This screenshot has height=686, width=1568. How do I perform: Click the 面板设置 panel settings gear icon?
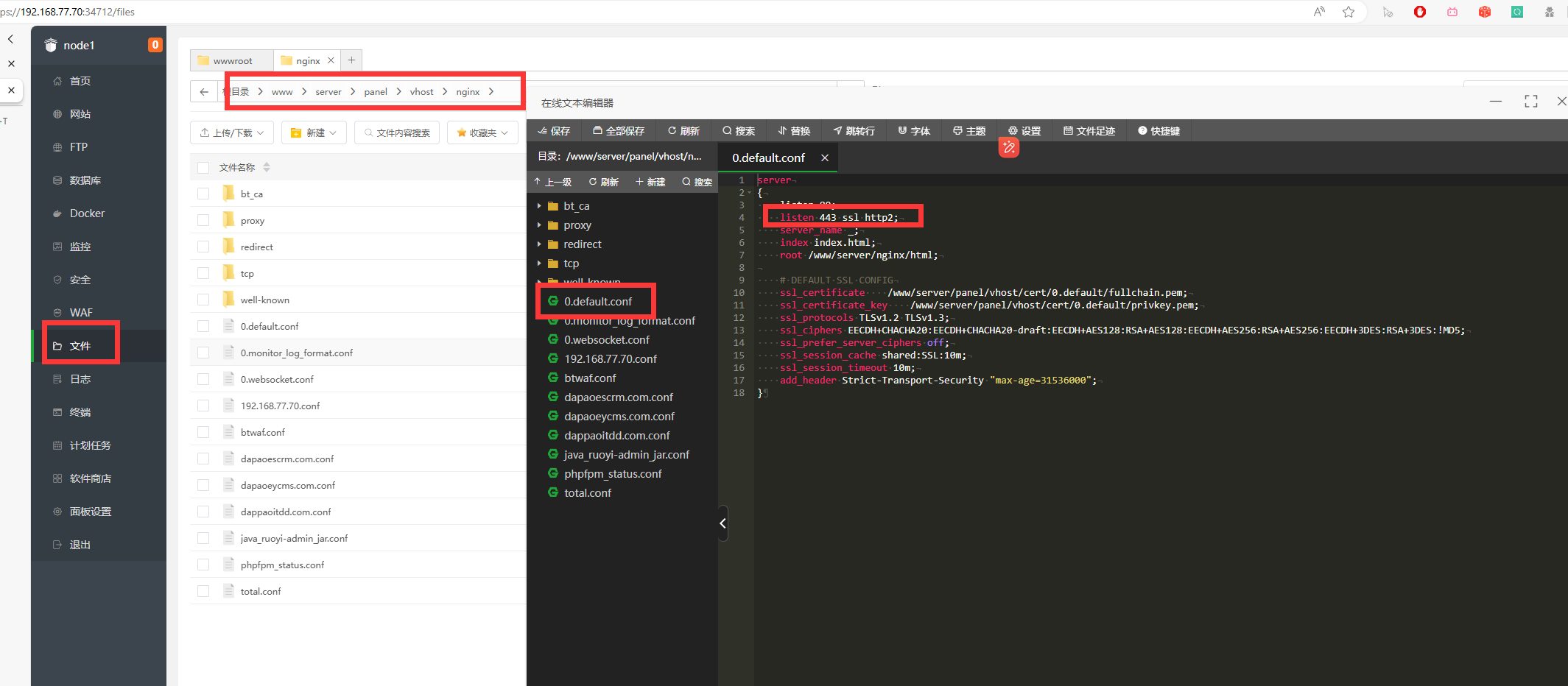click(x=57, y=512)
